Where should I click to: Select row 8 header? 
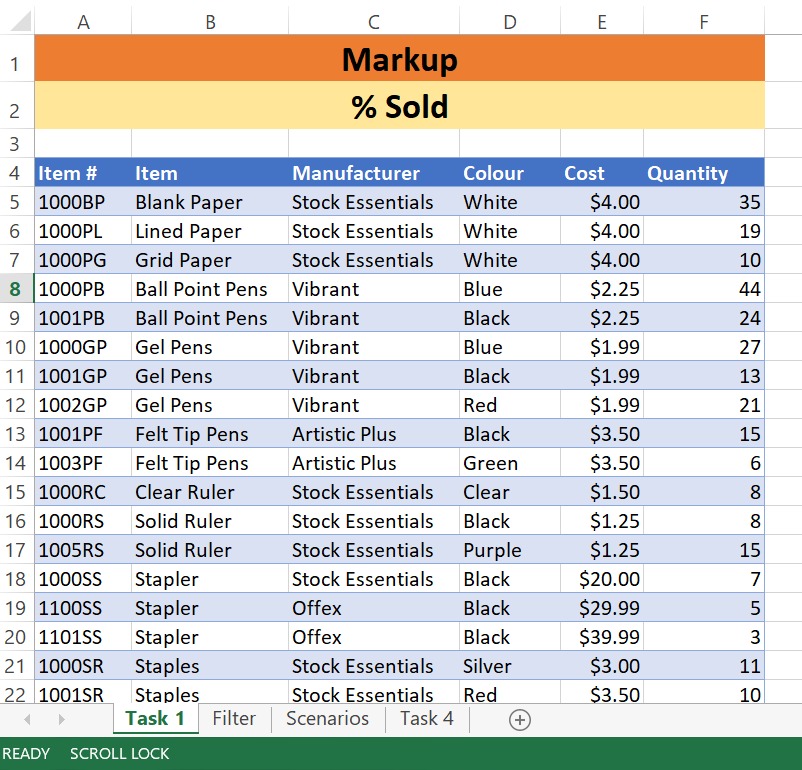click(x=16, y=290)
